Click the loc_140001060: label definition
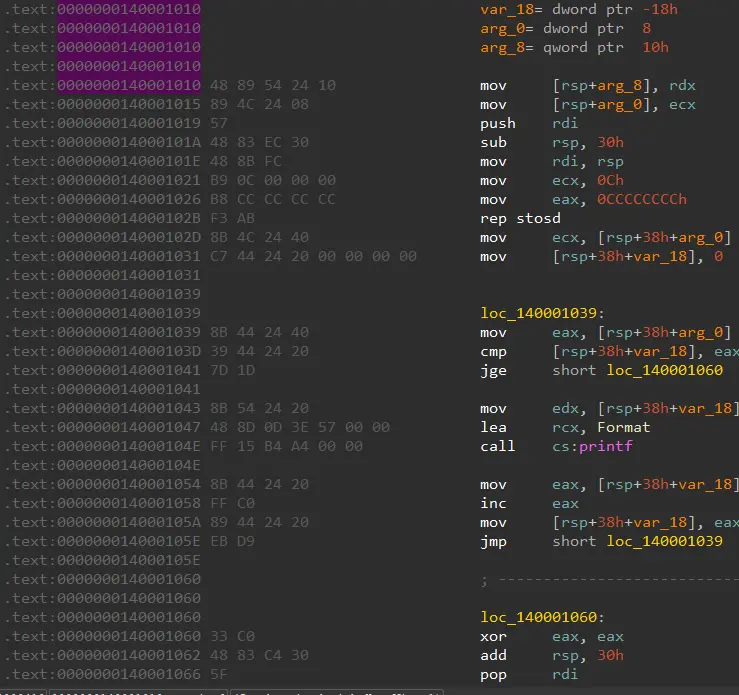This screenshot has width=739, height=695. (542, 617)
